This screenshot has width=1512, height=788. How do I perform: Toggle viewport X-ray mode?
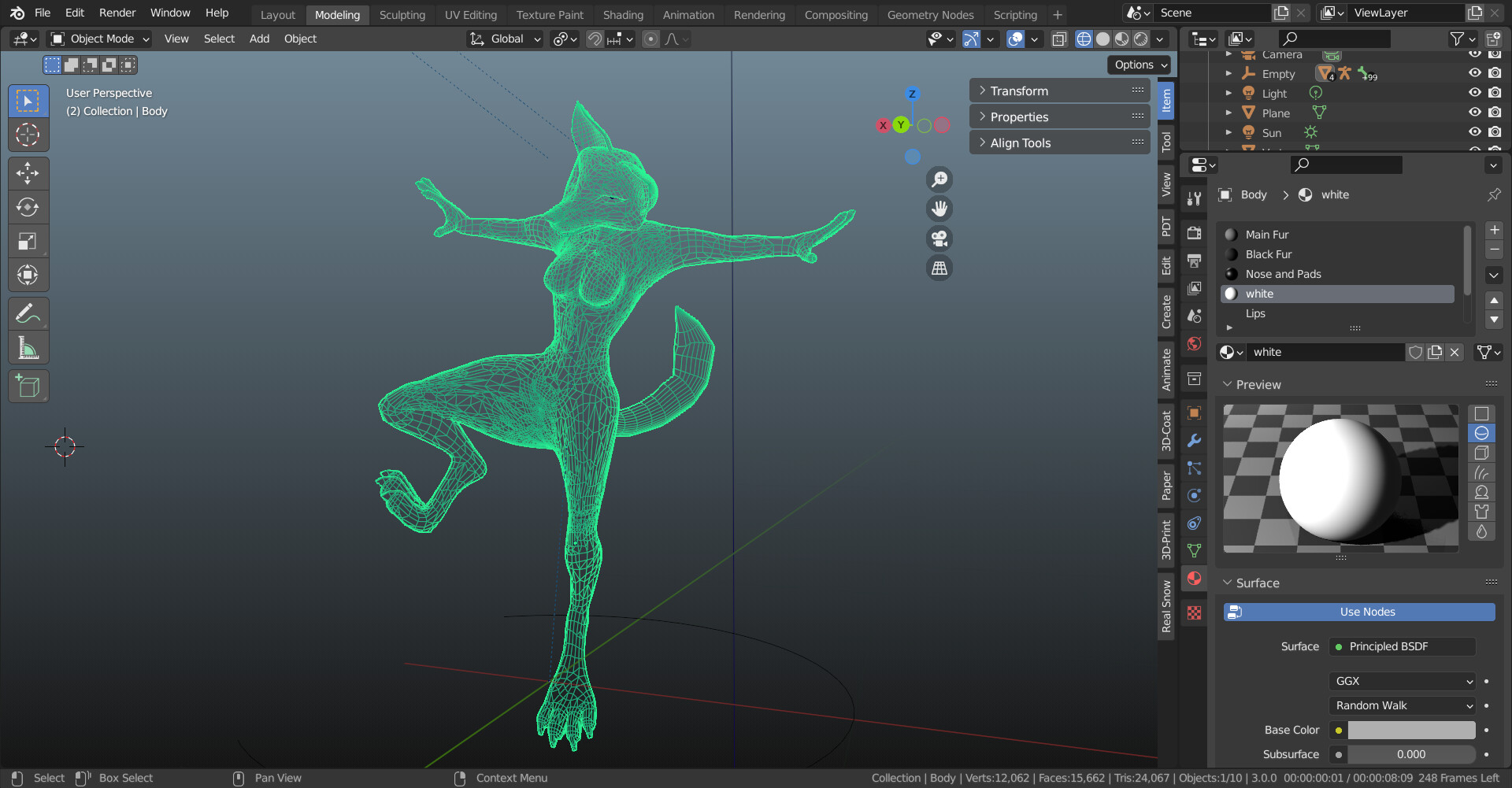[1059, 39]
